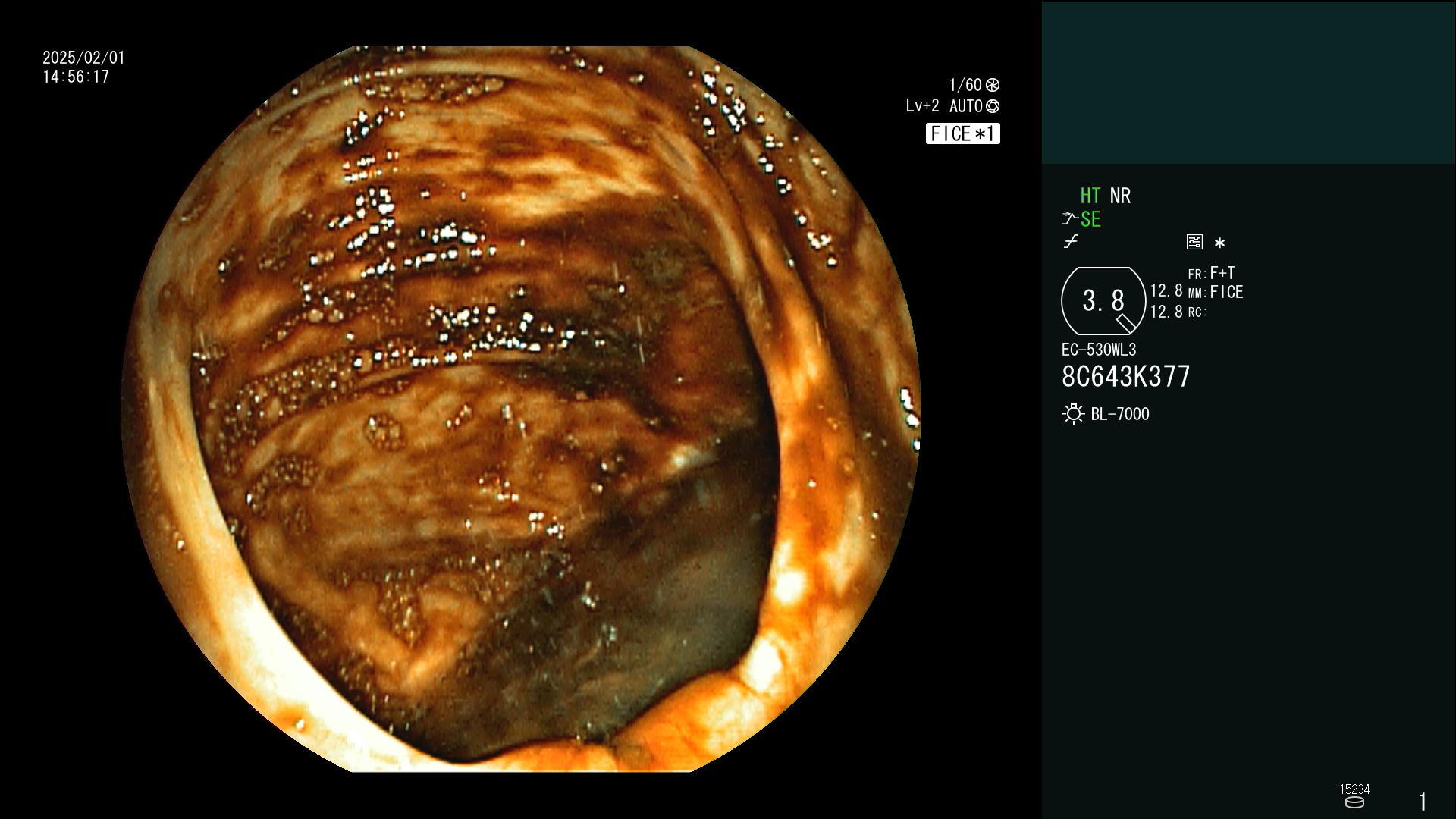Image resolution: width=1456 pixels, height=819 pixels.
Task: Click the green SE enhancement label
Action: 1090,220
